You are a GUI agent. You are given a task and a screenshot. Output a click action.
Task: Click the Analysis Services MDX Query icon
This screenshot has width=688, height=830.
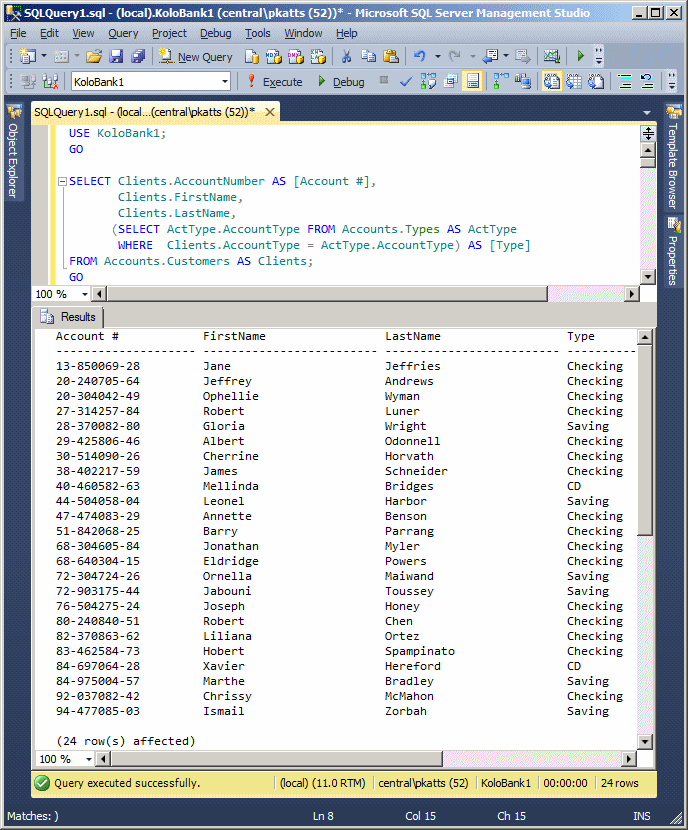pyautogui.click(x=274, y=56)
